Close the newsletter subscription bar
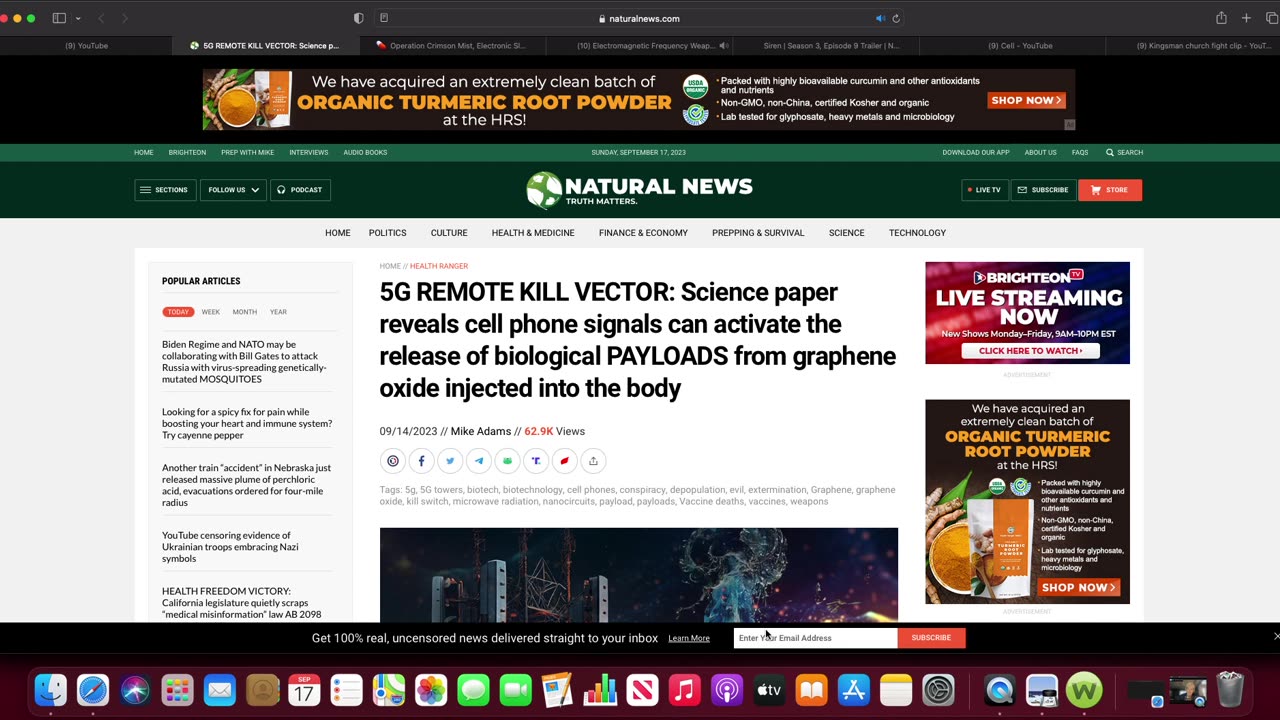This screenshot has height=720, width=1280. 1276,636
